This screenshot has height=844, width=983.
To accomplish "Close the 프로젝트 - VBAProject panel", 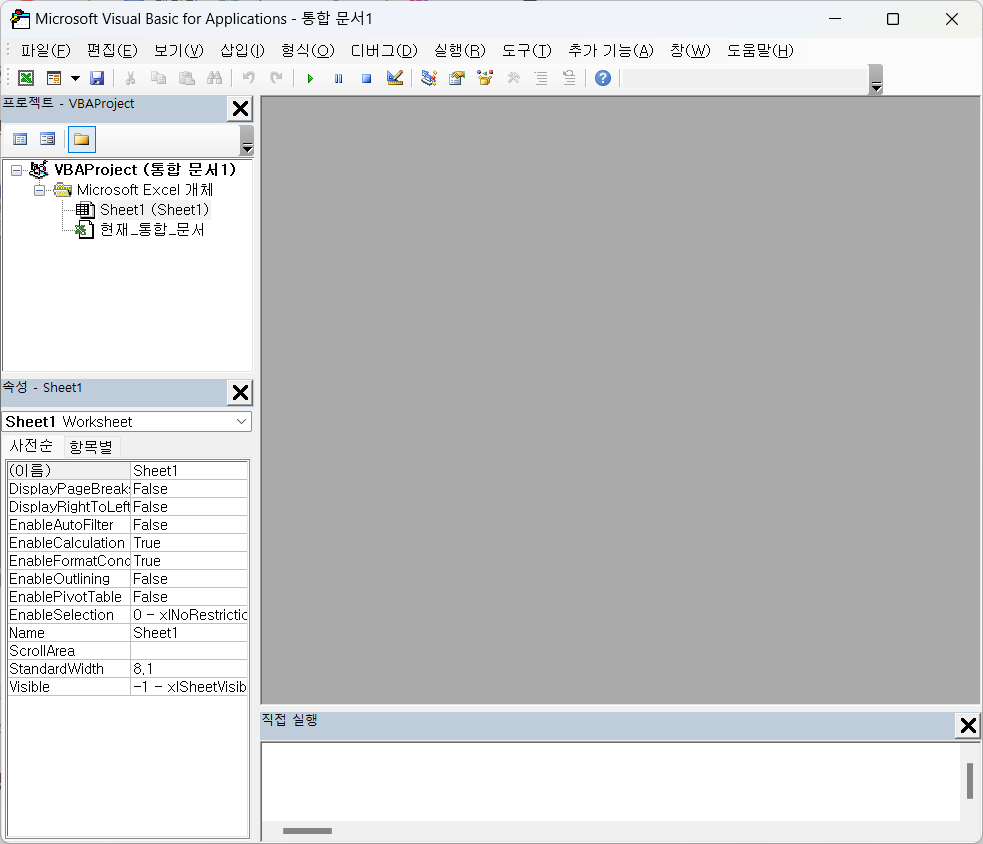I will click(x=240, y=108).
